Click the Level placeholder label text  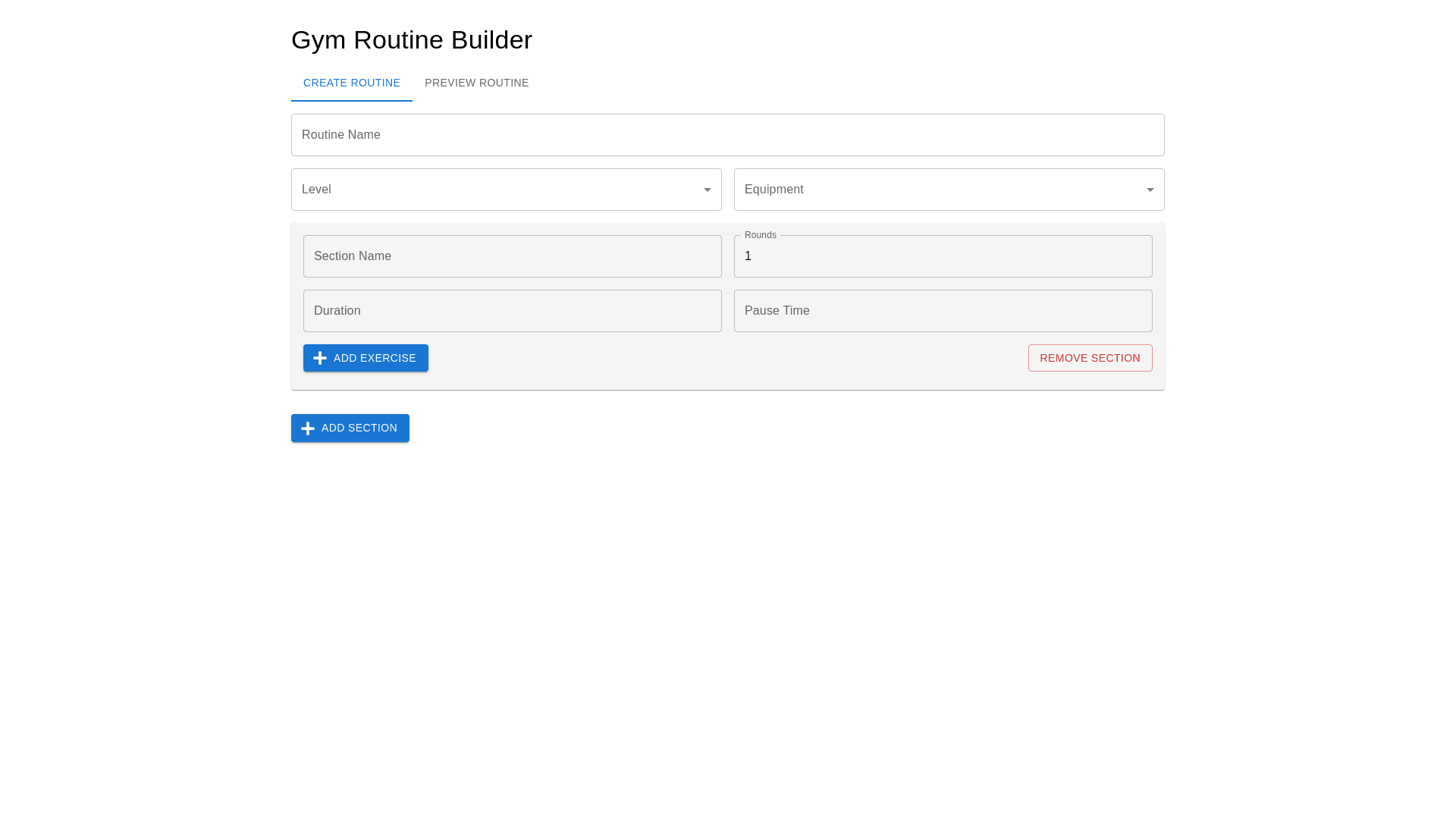click(x=316, y=190)
